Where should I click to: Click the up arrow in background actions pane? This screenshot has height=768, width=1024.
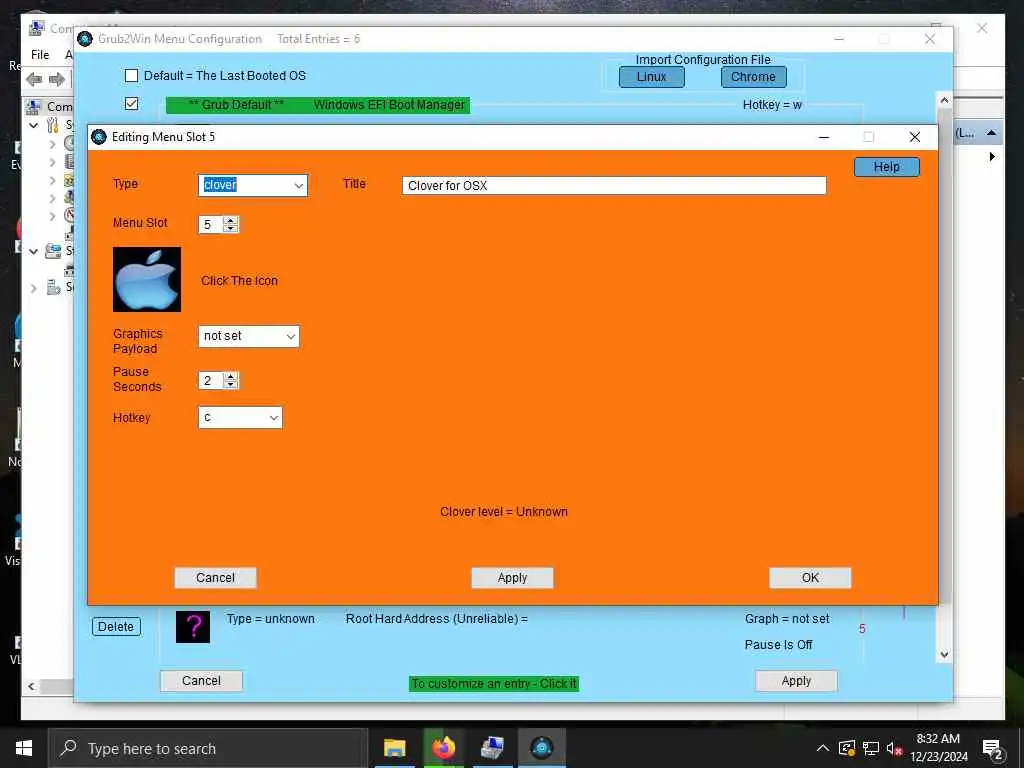click(991, 133)
